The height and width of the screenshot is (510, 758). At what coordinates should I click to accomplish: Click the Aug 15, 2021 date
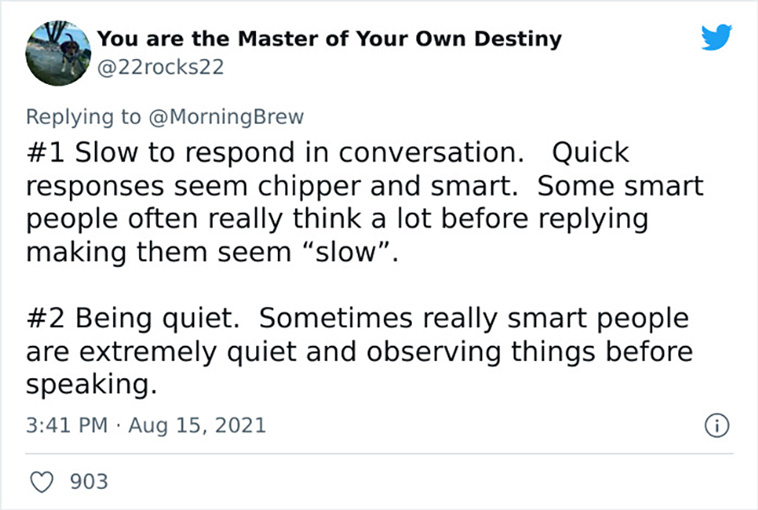(x=197, y=425)
